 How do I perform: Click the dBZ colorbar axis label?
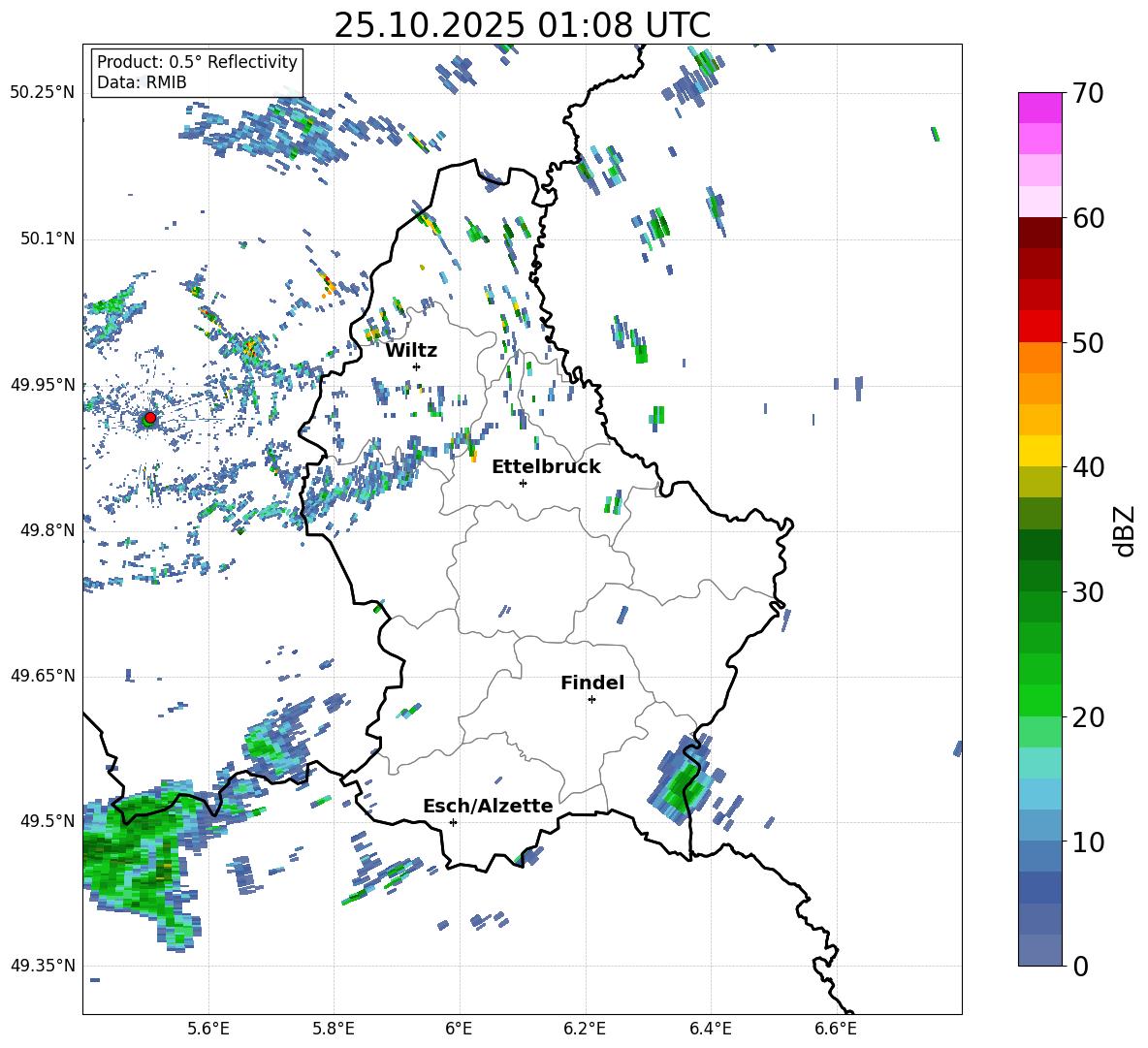[x=1126, y=530]
